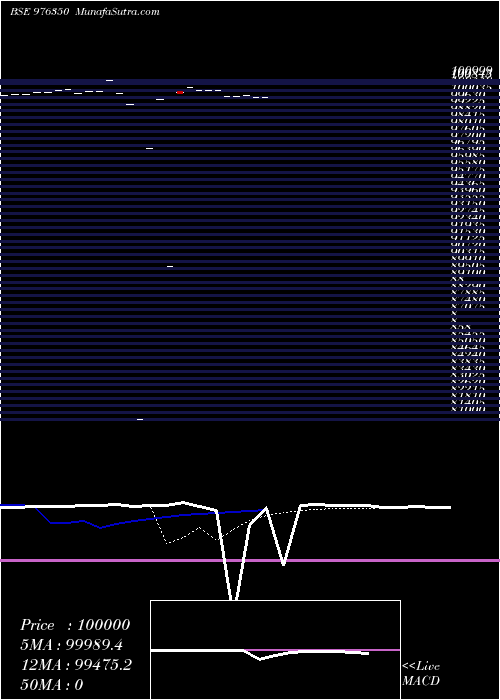The height and width of the screenshot is (700, 500).
Task: Click the red dot price marker
Action: [x=180, y=92]
